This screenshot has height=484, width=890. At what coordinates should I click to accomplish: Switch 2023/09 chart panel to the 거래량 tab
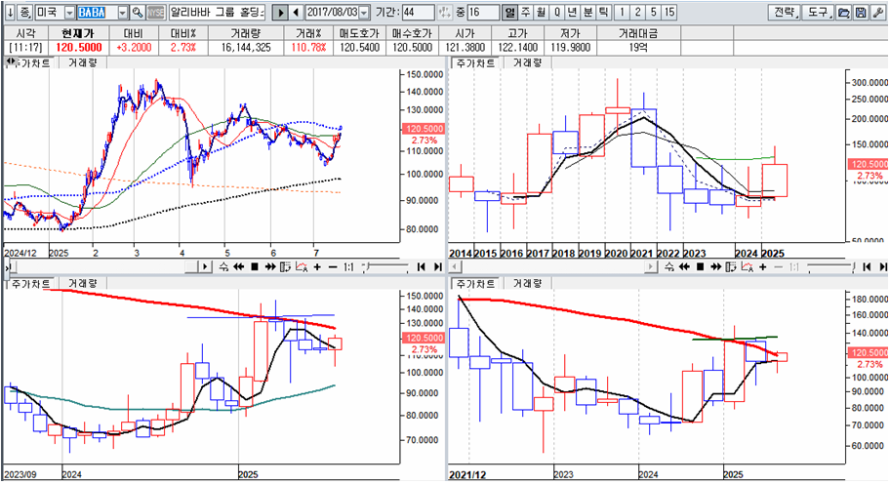(x=83, y=283)
